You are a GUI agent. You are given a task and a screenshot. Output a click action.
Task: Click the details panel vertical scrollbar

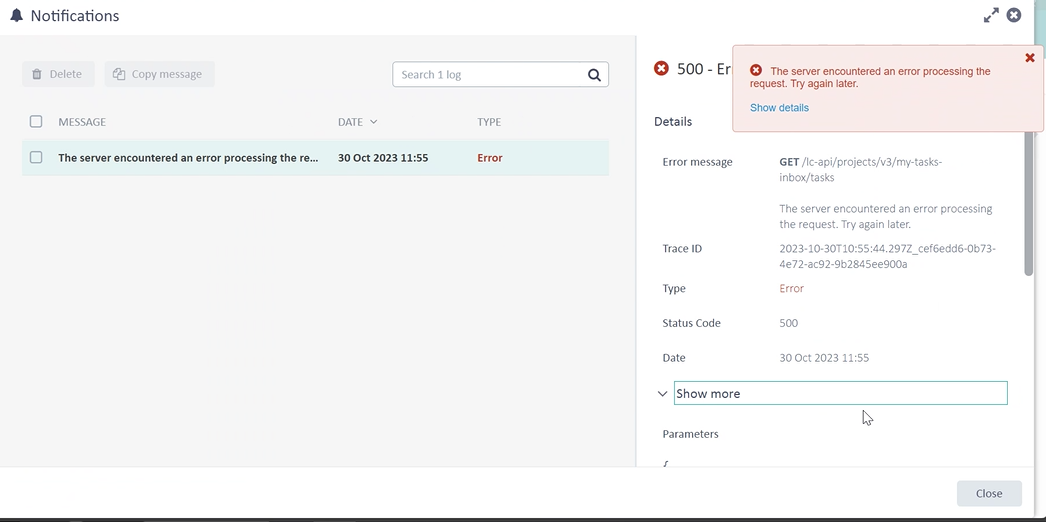coord(1028,200)
